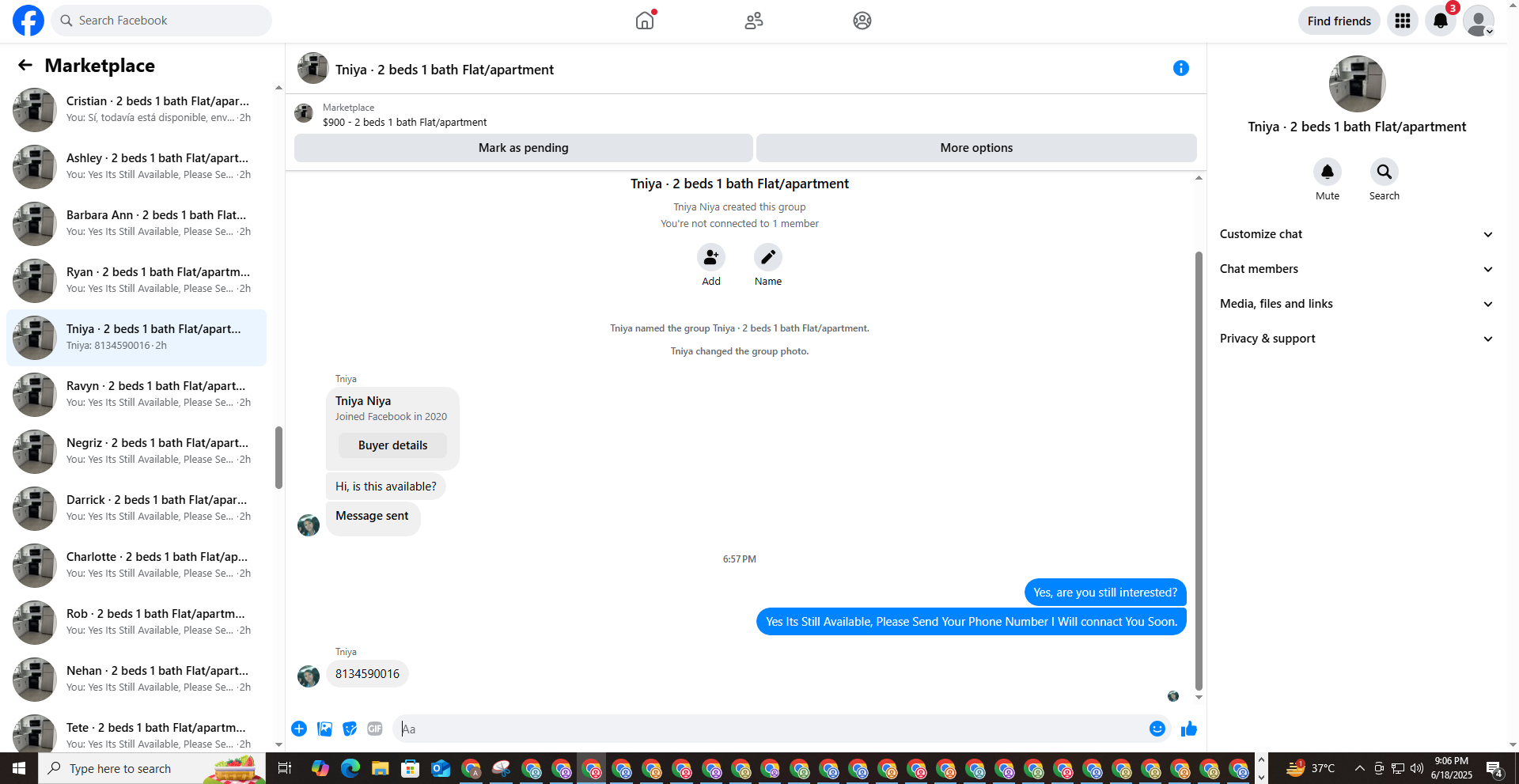
Task: Open Ryan conversation in list
Action: pos(136,280)
